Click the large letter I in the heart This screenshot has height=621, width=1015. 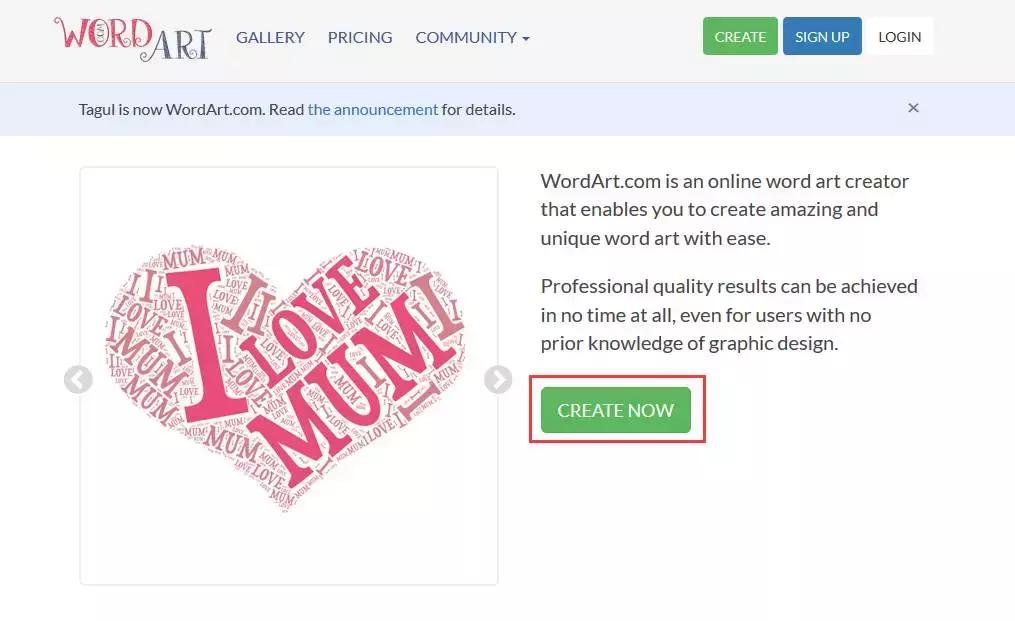(201, 345)
